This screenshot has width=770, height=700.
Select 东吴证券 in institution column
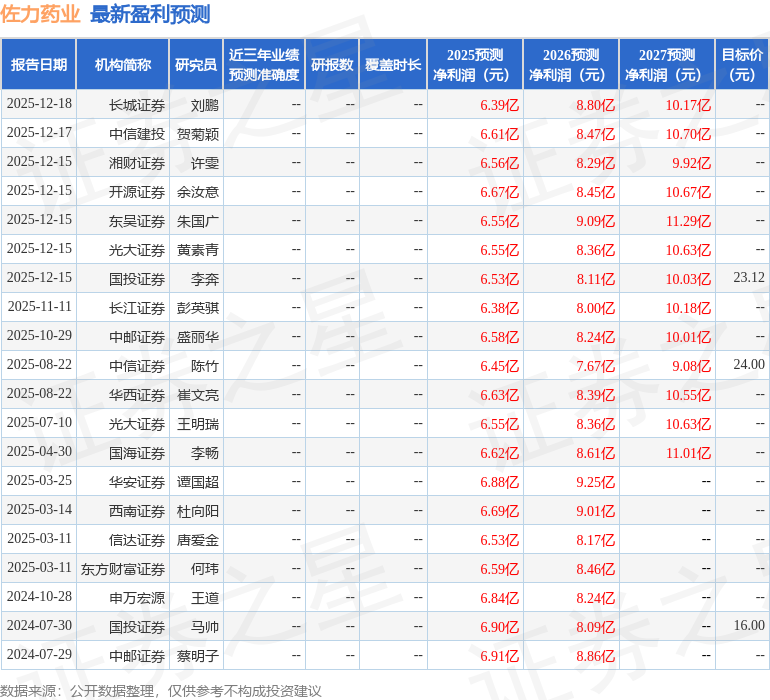(137, 220)
